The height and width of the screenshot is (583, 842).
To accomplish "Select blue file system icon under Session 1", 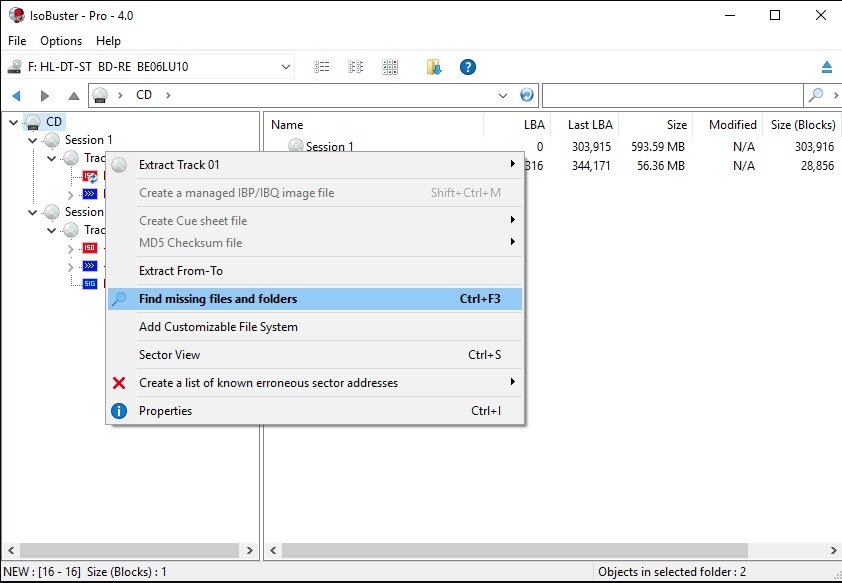I will pyautogui.click(x=90, y=194).
